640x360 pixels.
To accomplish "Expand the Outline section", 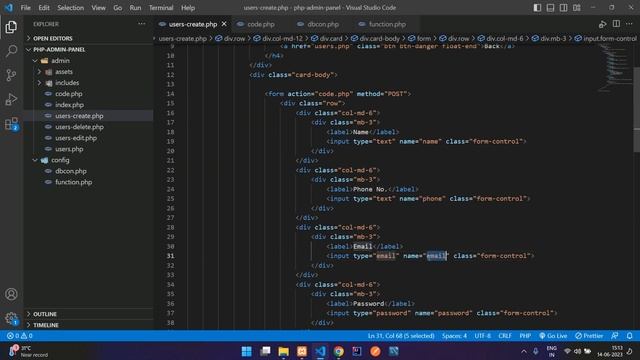I will 89,314.
